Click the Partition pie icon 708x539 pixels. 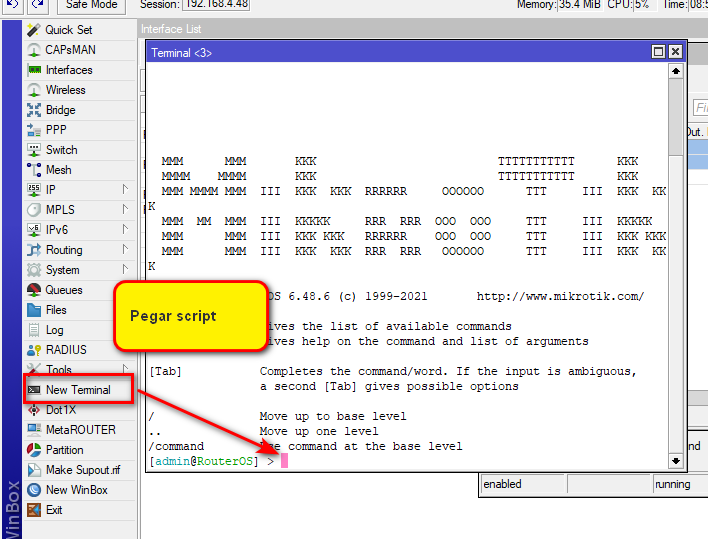34,450
